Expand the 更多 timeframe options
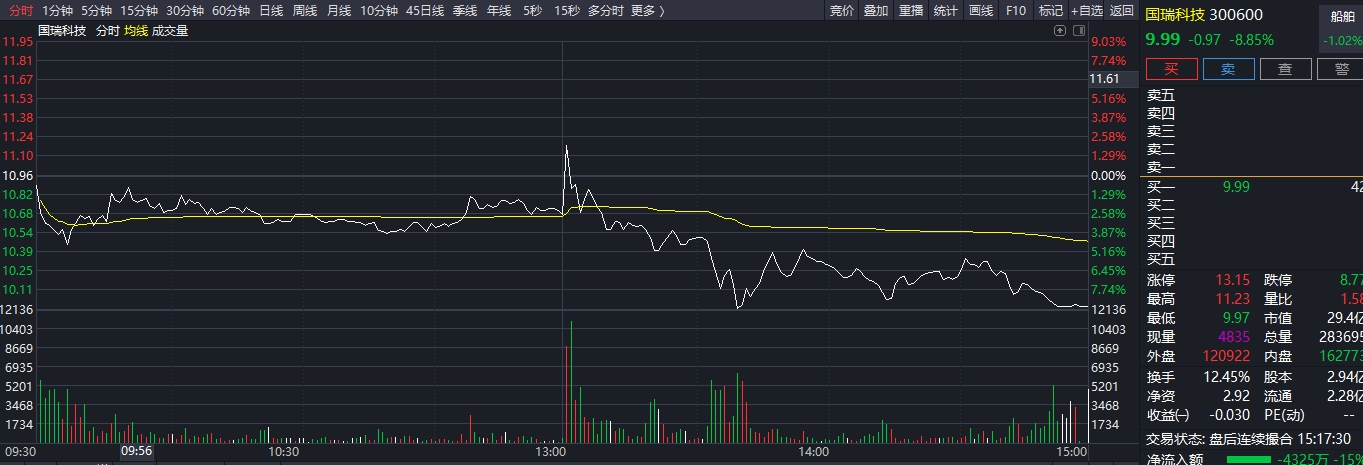 coord(646,10)
